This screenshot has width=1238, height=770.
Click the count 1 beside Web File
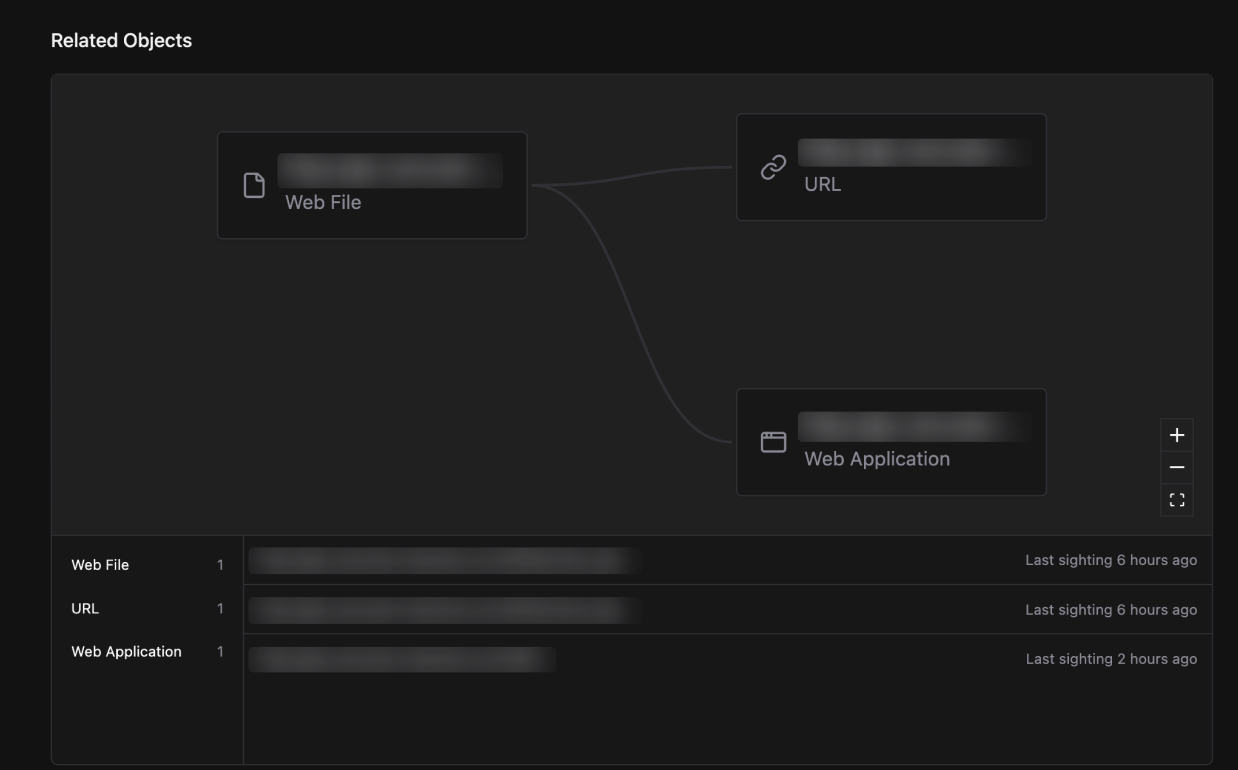click(x=220, y=565)
